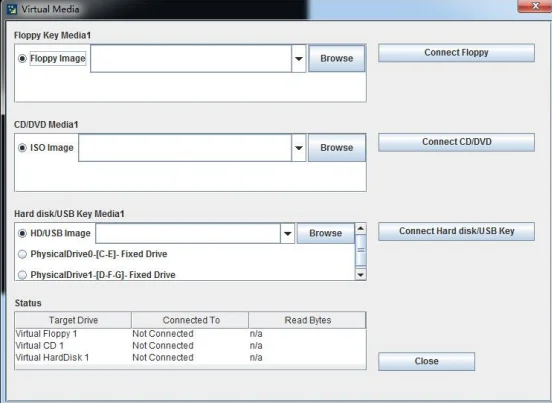
Task: Click Connect Hard disk/USB Key button
Action: tap(456, 231)
